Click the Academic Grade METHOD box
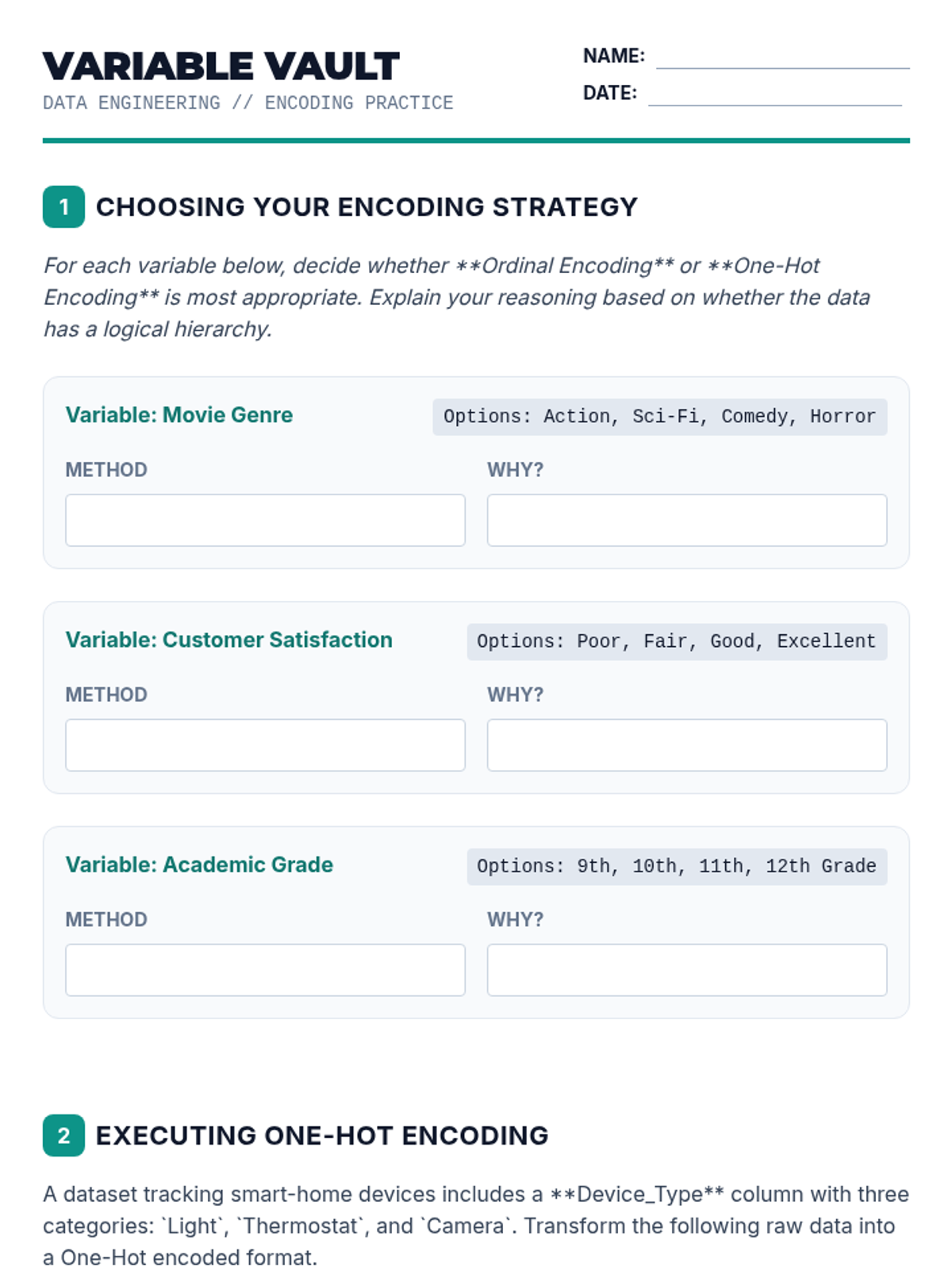 pos(265,969)
